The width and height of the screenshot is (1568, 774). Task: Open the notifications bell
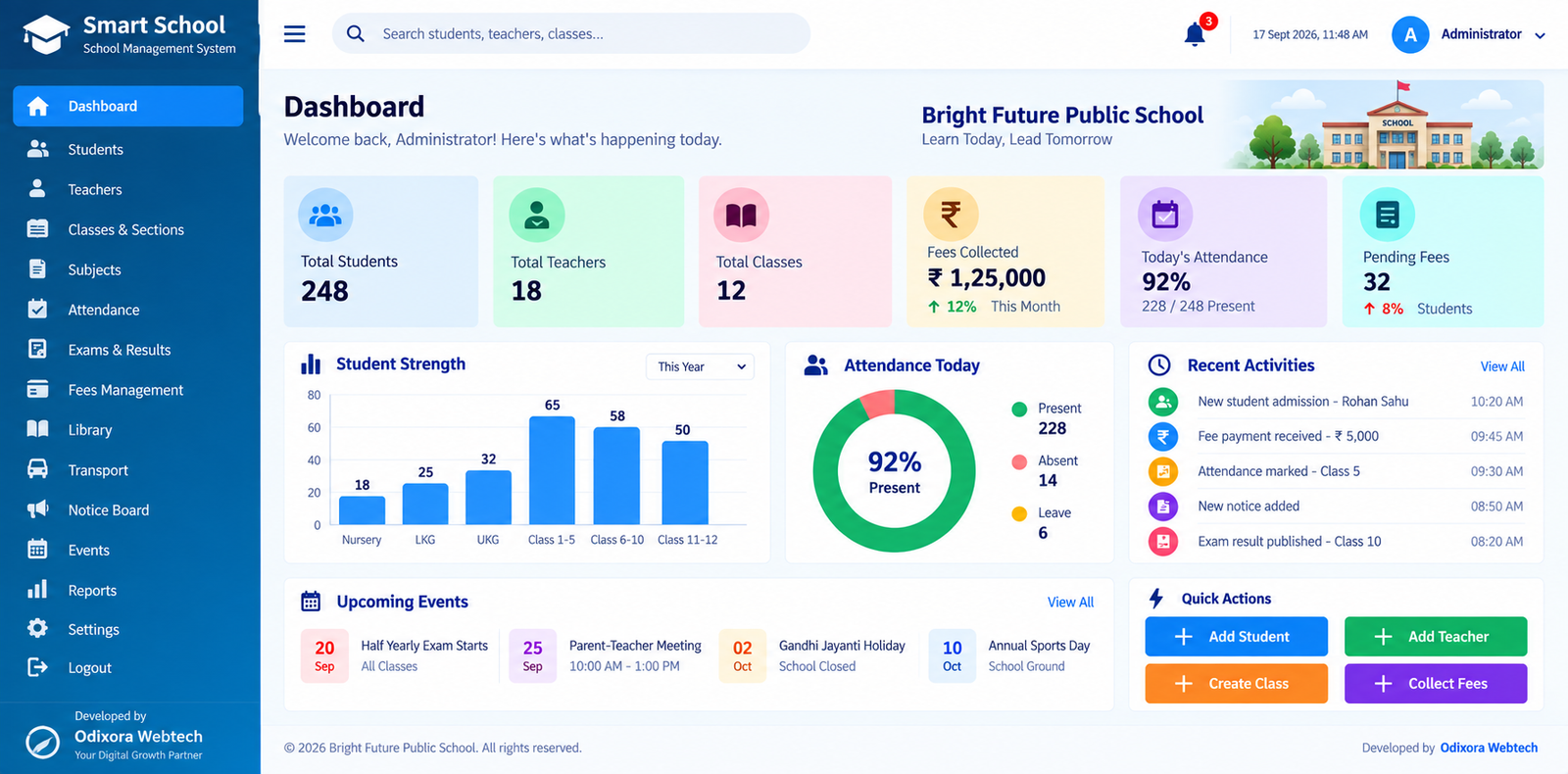point(1195,34)
